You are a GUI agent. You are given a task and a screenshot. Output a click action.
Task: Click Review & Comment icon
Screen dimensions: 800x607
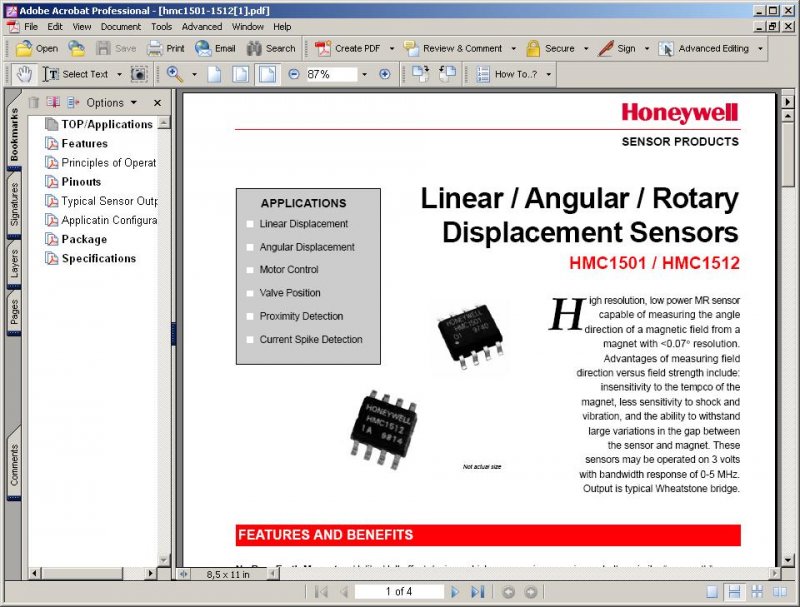coord(411,48)
